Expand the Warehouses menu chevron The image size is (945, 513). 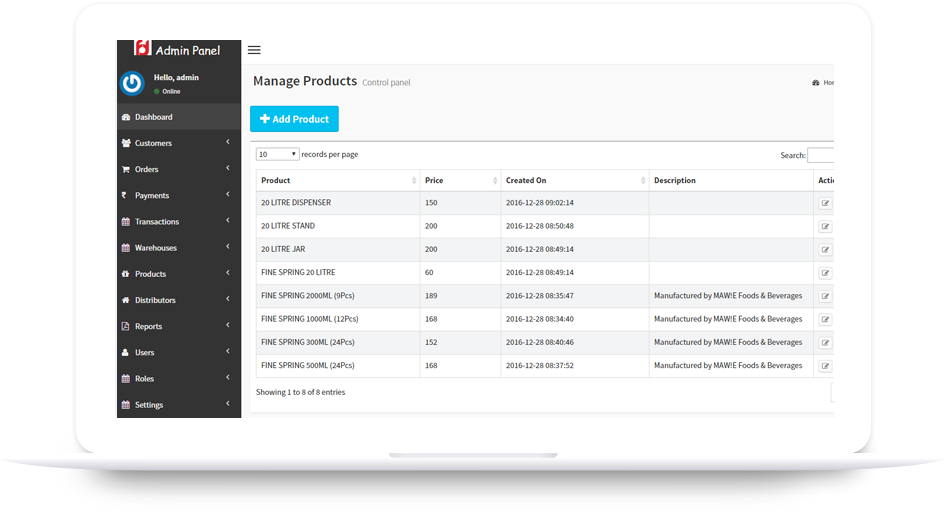(x=228, y=247)
